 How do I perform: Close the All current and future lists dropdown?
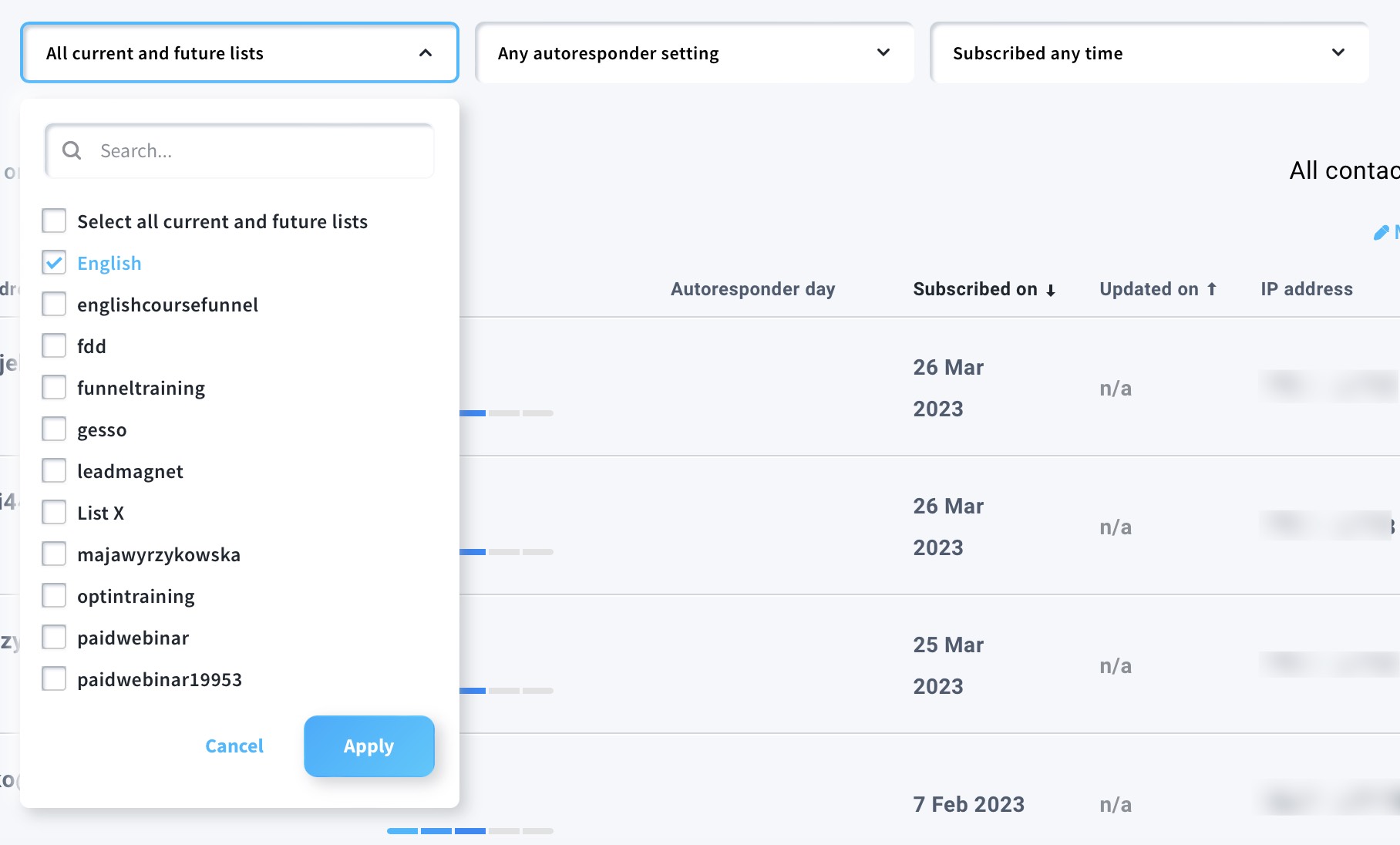tap(239, 53)
